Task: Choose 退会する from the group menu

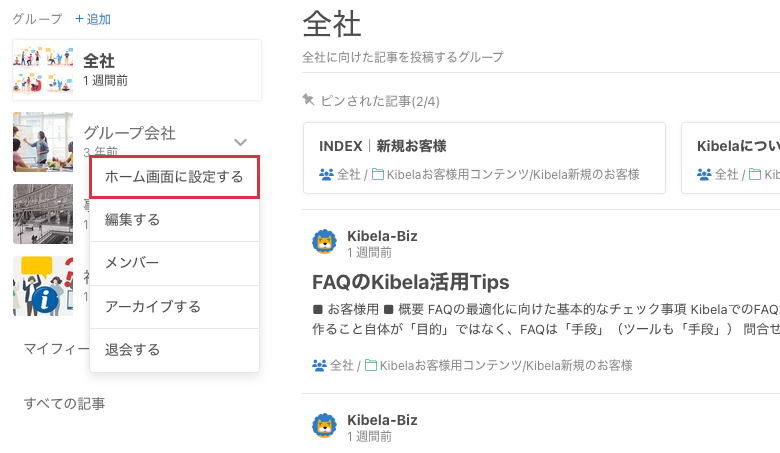Action: [133, 350]
